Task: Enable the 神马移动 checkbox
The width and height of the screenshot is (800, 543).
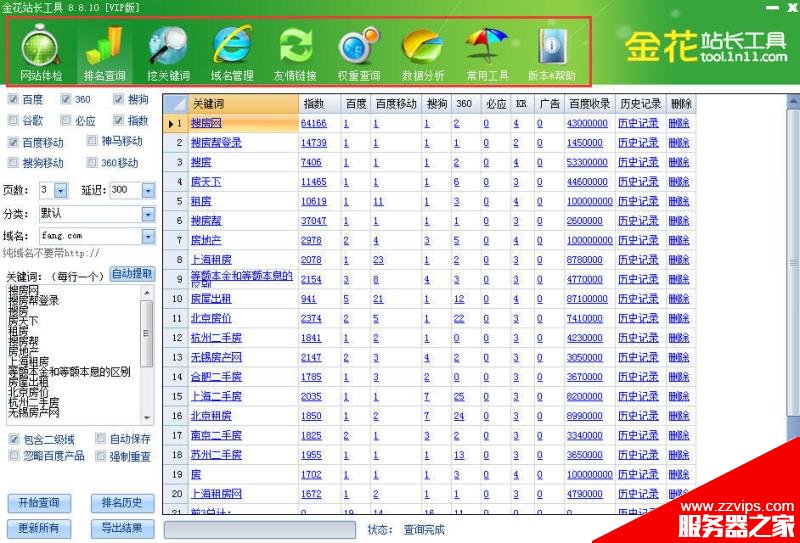Action: pyautogui.click(x=92, y=141)
